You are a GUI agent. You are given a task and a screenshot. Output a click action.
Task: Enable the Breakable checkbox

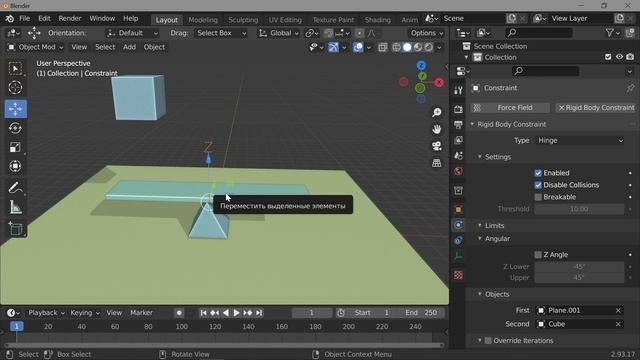(x=538, y=197)
